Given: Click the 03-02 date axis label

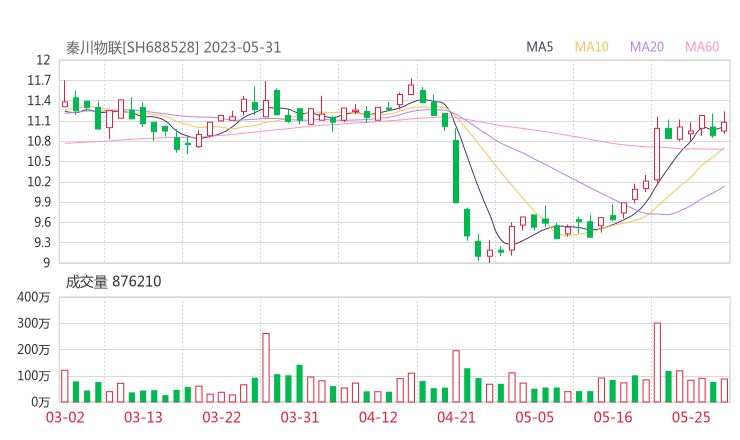Looking at the screenshot, I should [x=65, y=417].
